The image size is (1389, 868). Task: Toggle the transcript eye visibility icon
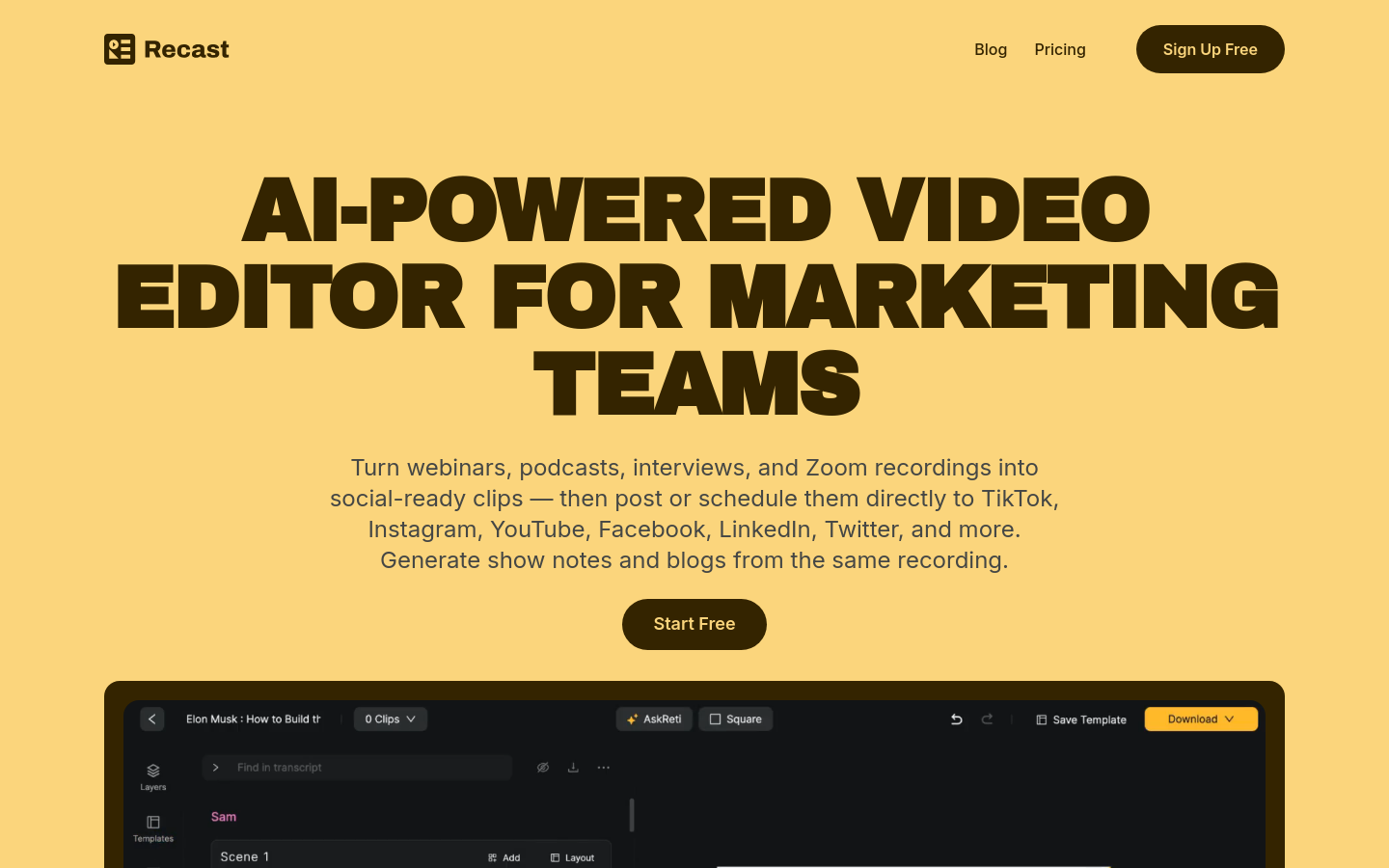point(543,768)
